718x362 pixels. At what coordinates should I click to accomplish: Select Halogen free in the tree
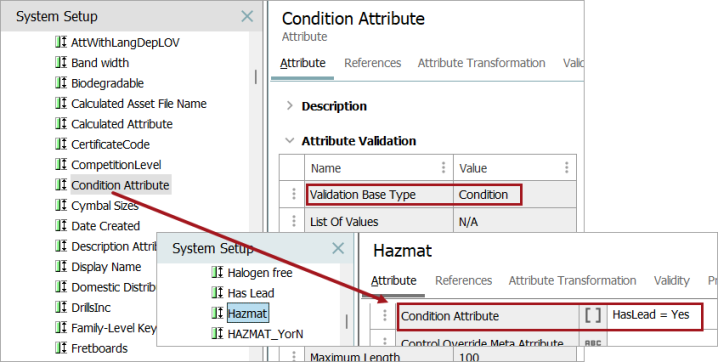[x=260, y=273]
